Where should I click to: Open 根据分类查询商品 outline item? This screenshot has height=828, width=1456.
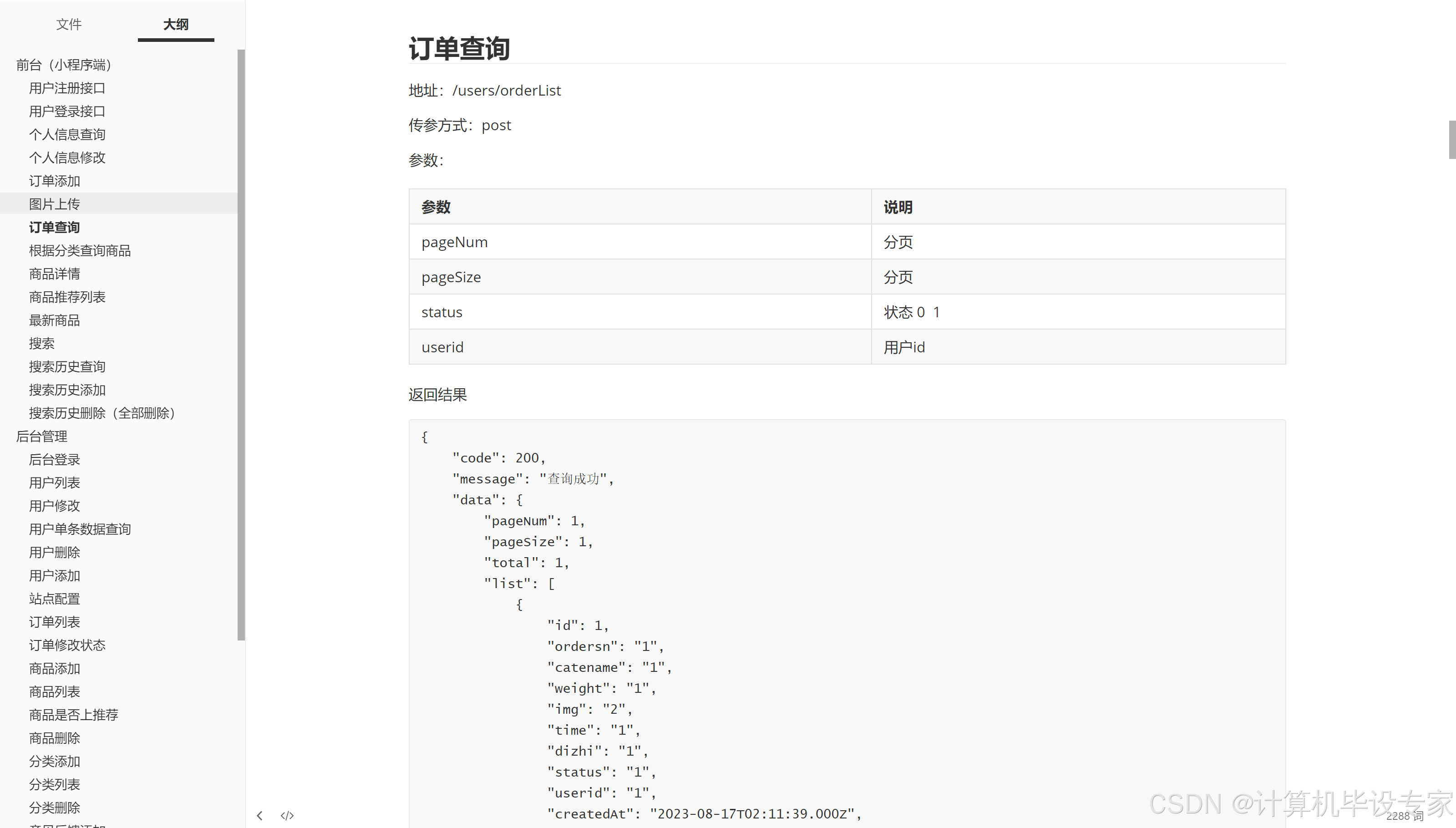click(80, 251)
